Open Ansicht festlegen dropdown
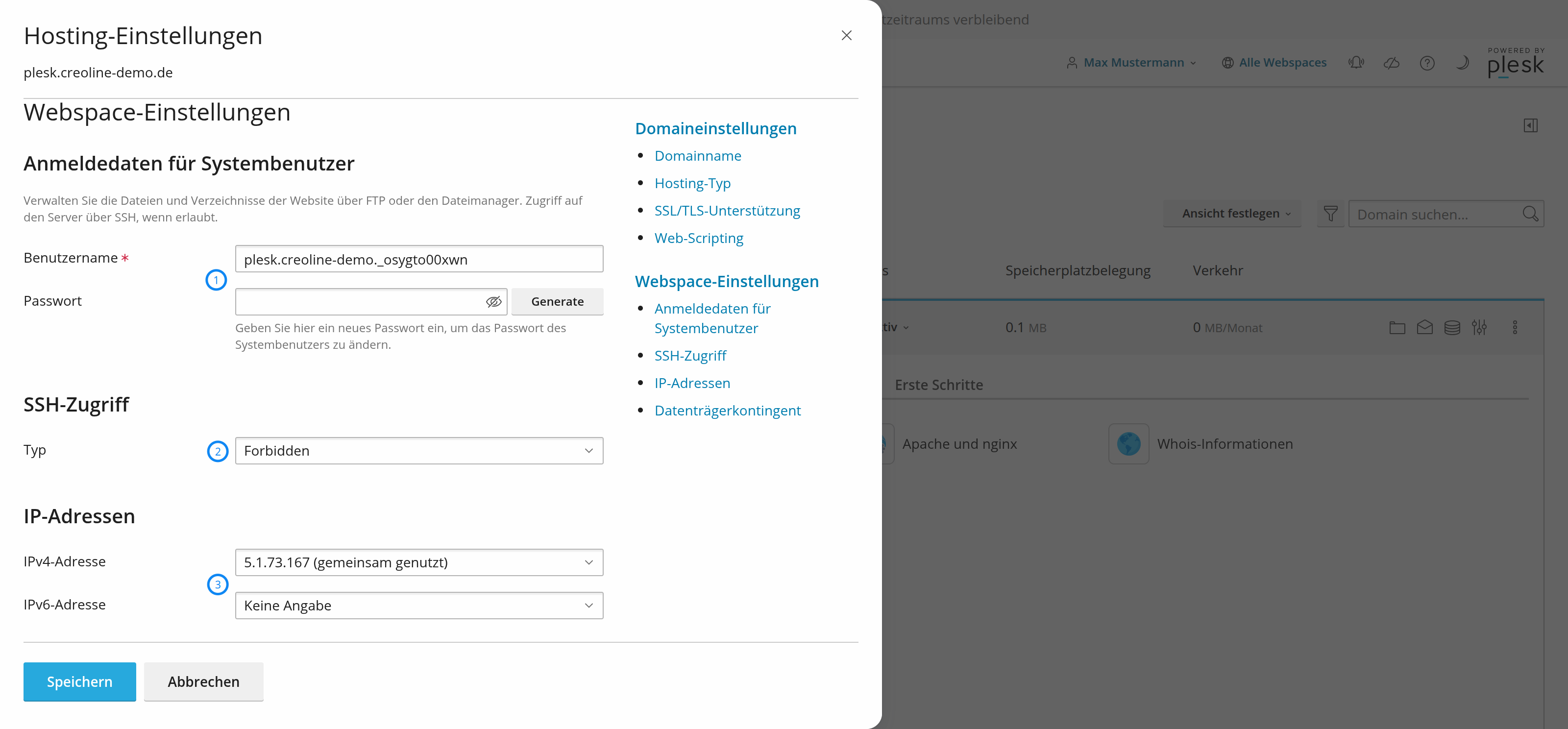This screenshot has width=1568, height=729. 1232,214
